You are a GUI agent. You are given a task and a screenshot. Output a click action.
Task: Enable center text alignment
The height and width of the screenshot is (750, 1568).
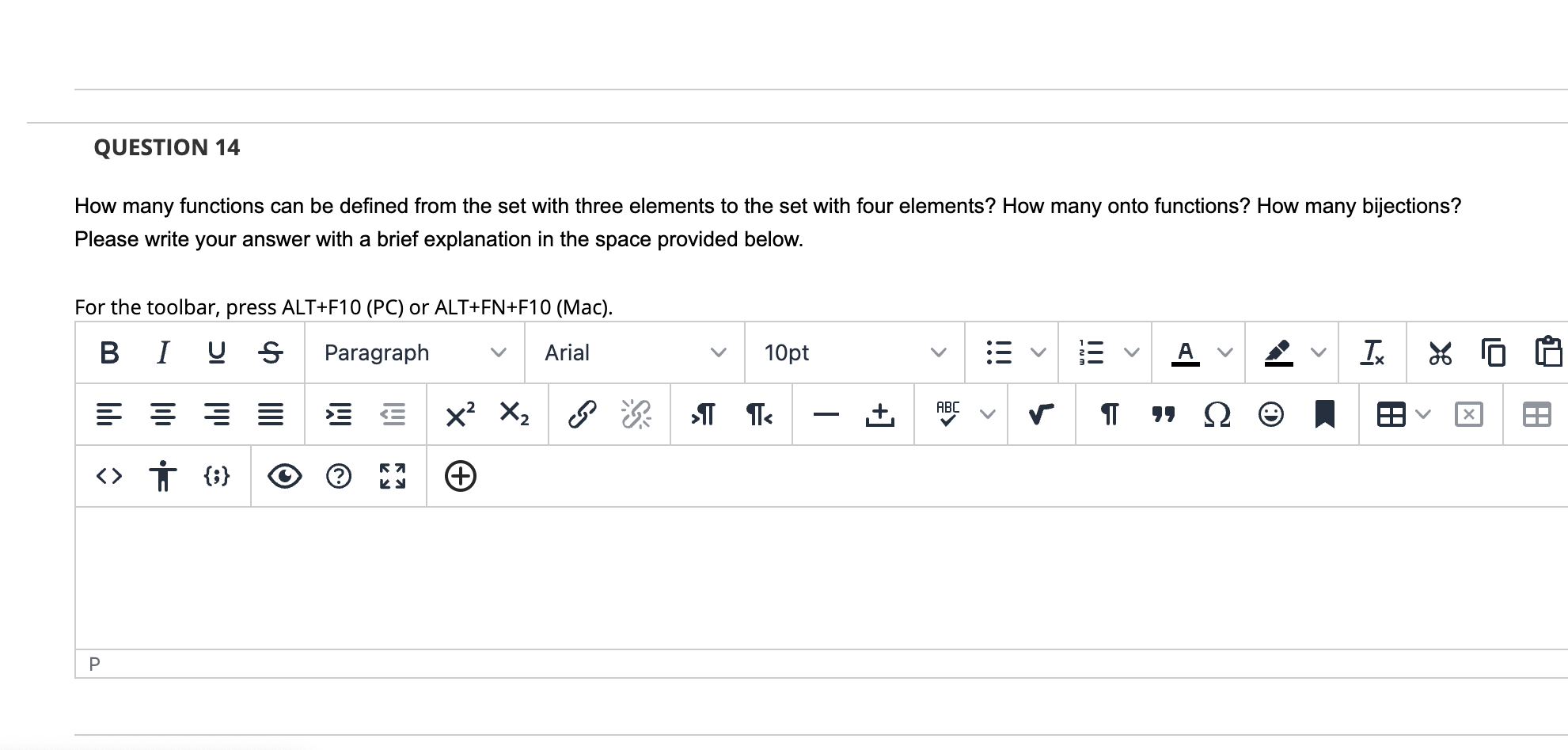tap(164, 414)
